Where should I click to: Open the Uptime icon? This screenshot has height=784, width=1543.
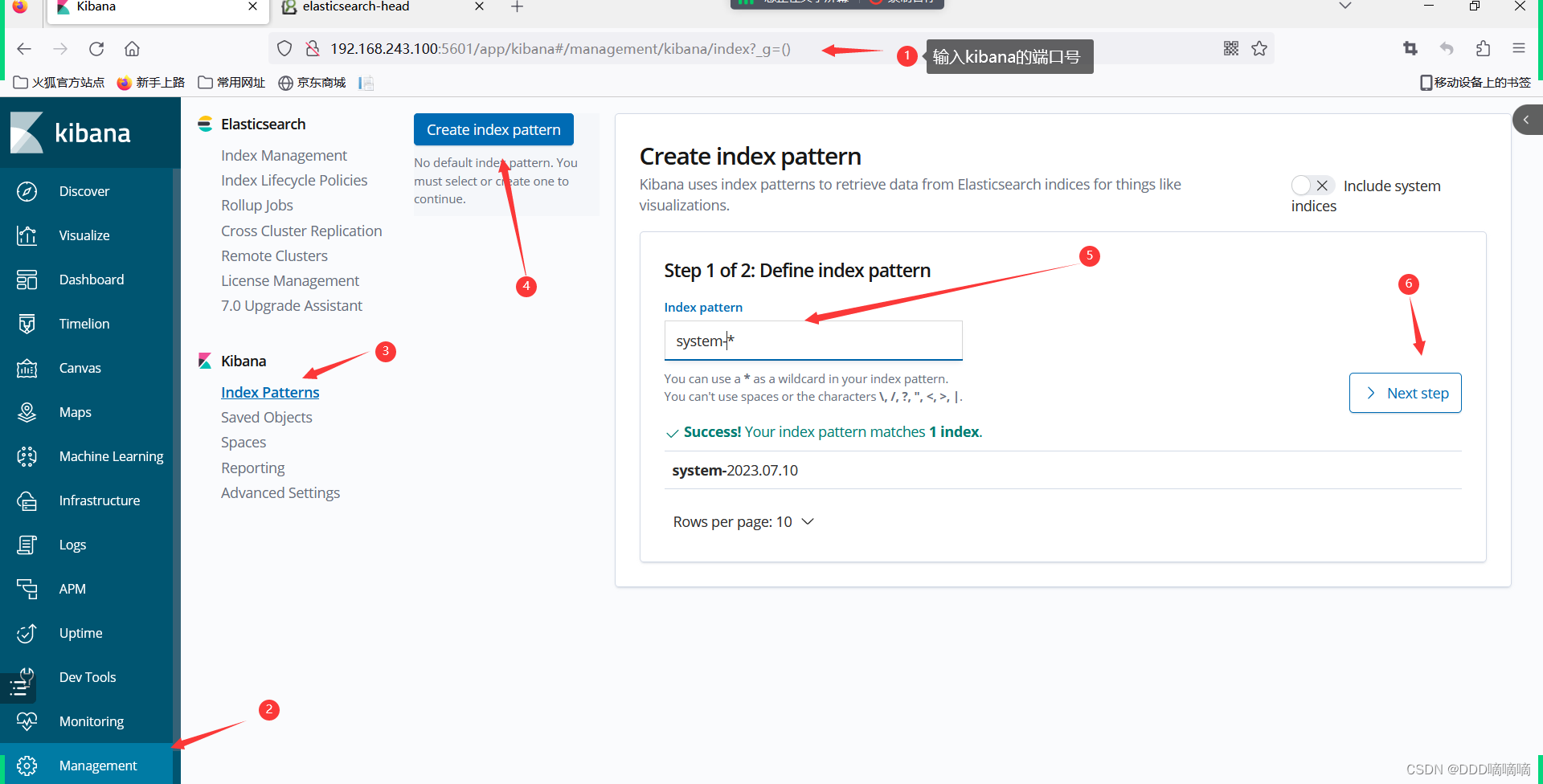27,633
